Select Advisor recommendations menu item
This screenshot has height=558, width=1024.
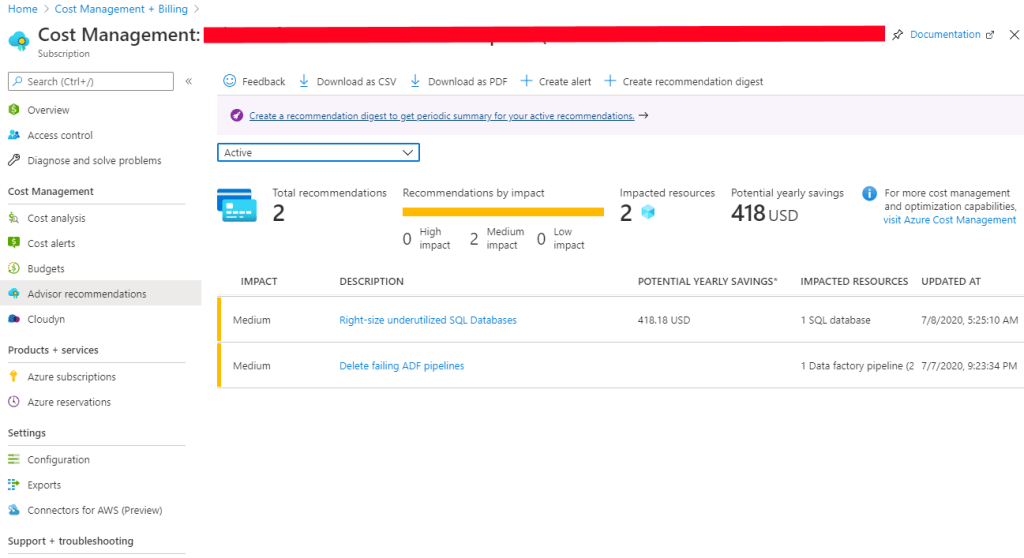click(x=86, y=294)
